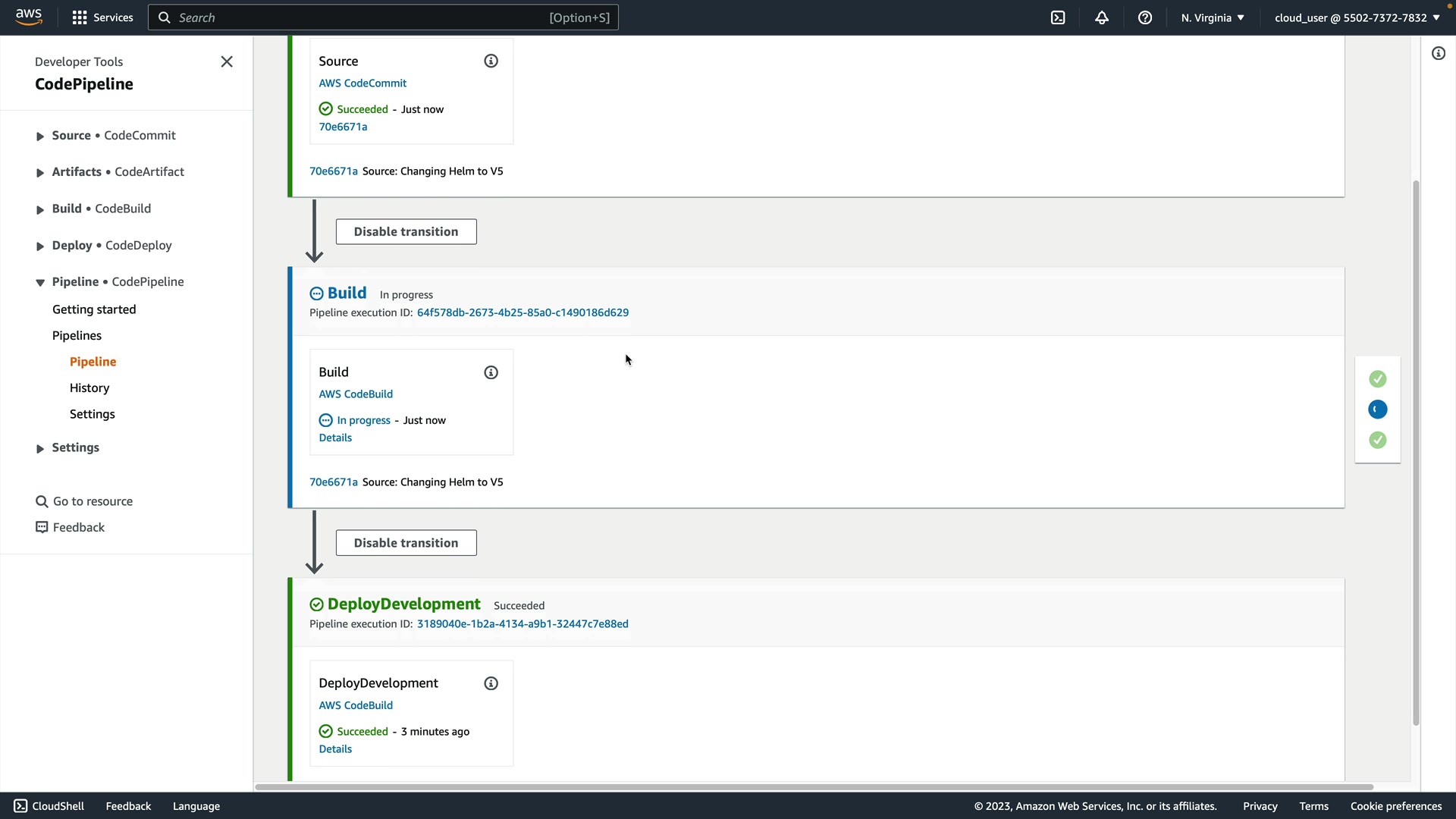Open the right-side info panel icon
Viewport: 1456px width, 819px height.
tap(1439, 53)
